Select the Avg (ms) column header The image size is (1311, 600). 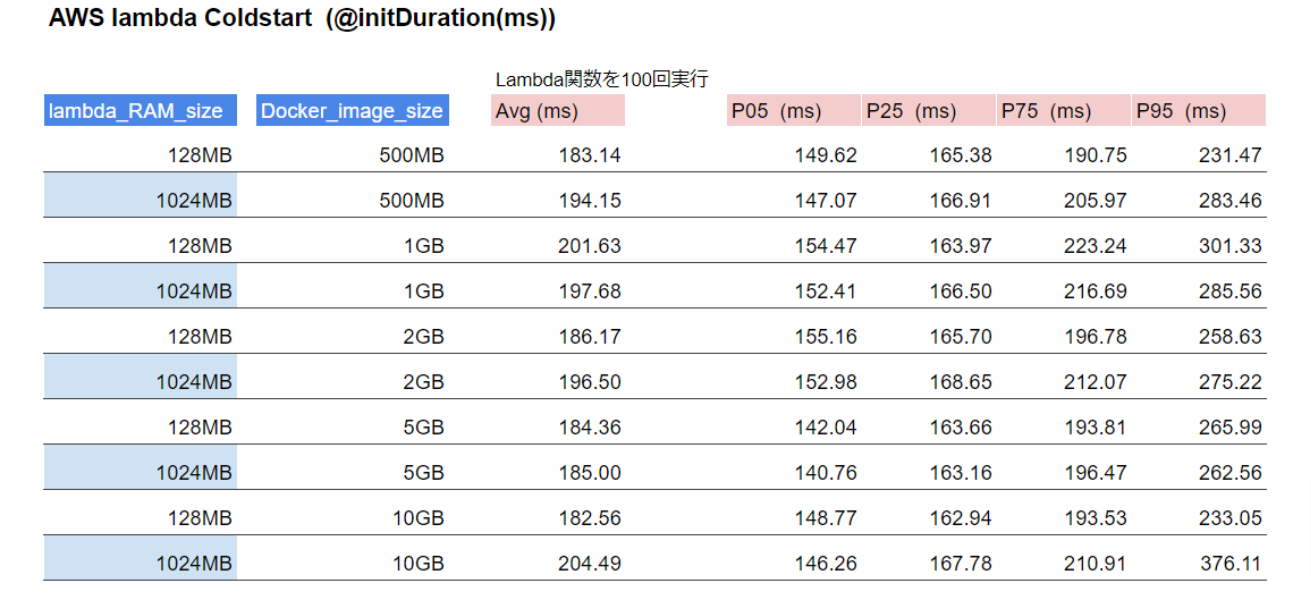[x=559, y=111]
